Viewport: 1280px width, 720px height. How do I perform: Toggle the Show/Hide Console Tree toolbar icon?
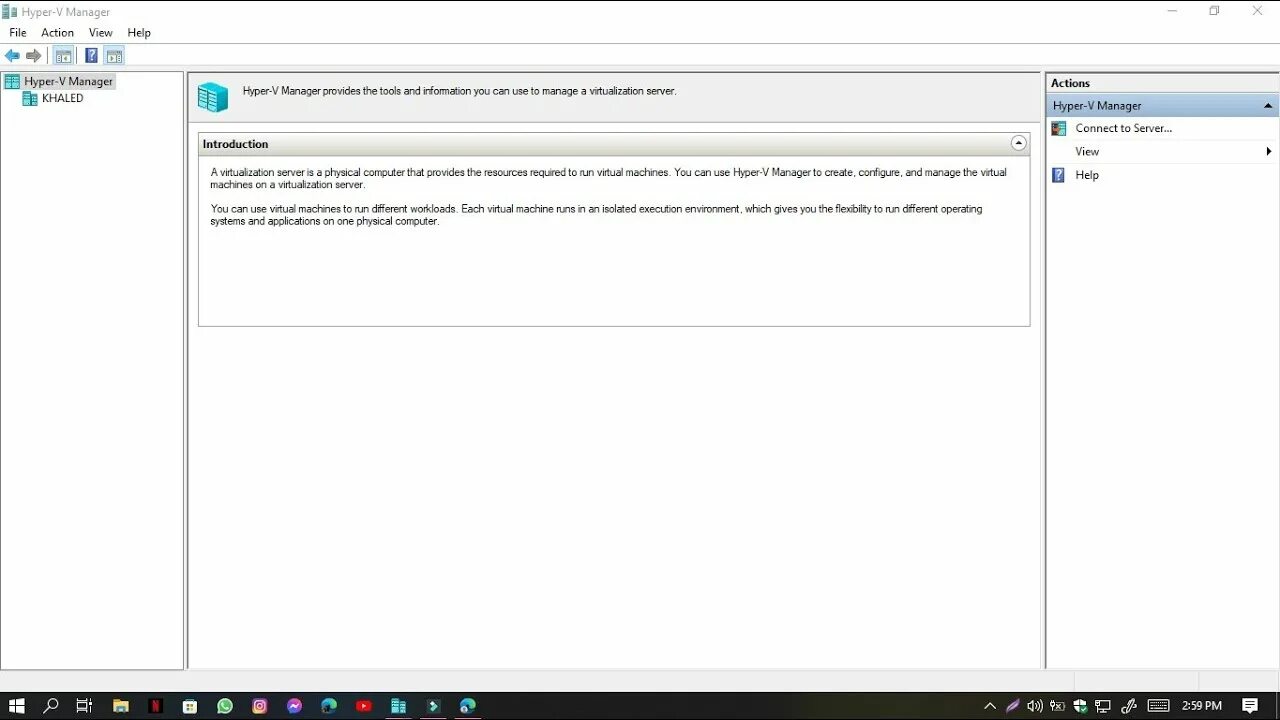coord(63,56)
